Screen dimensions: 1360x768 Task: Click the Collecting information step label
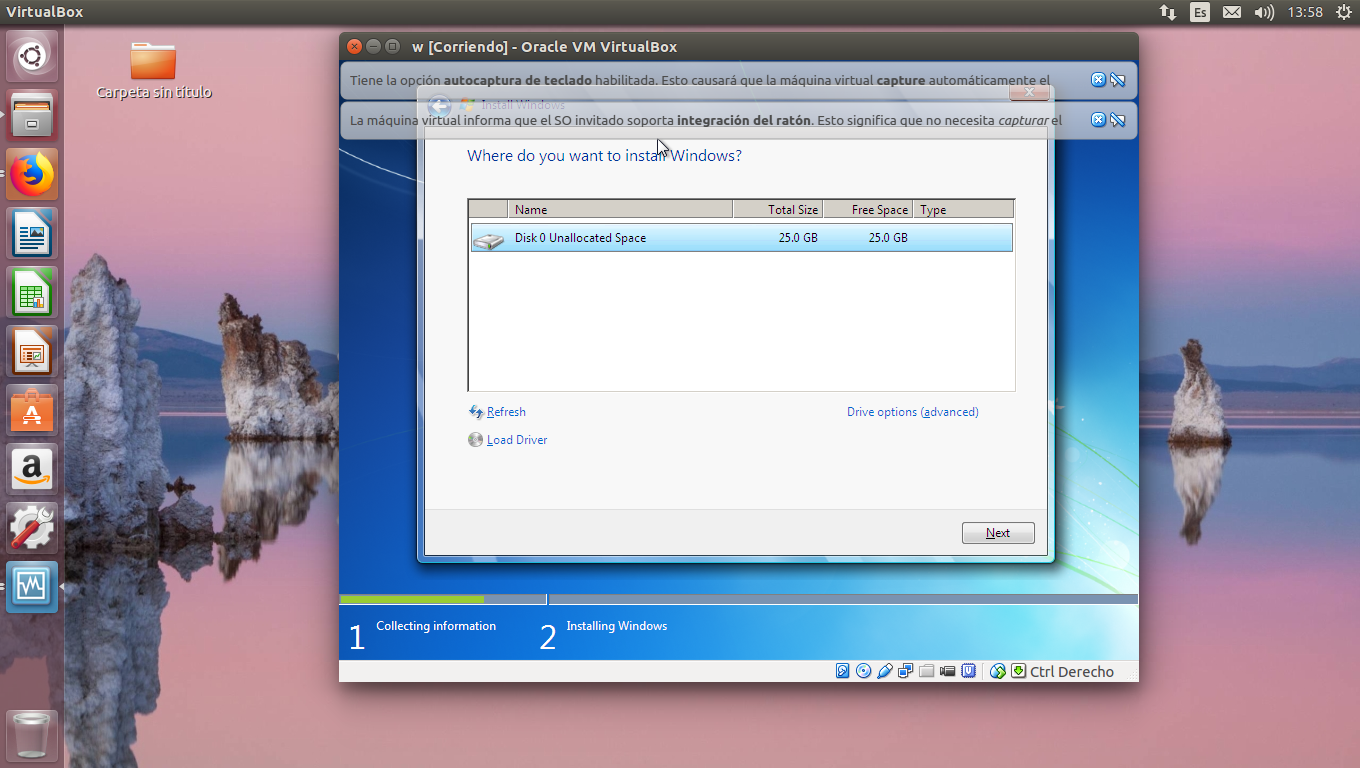pyautogui.click(x=436, y=626)
